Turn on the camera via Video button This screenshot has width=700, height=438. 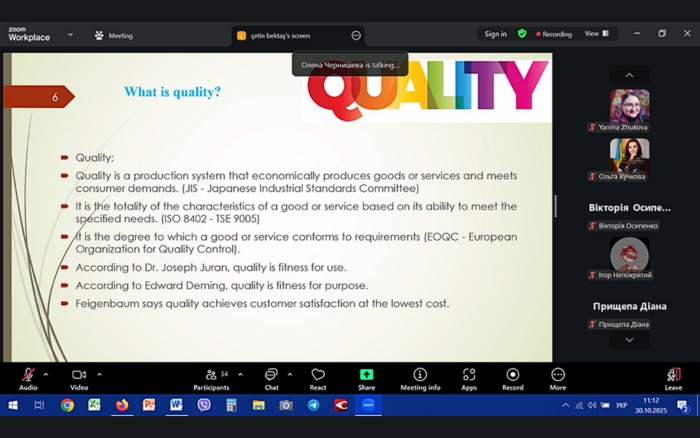click(79, 376)
